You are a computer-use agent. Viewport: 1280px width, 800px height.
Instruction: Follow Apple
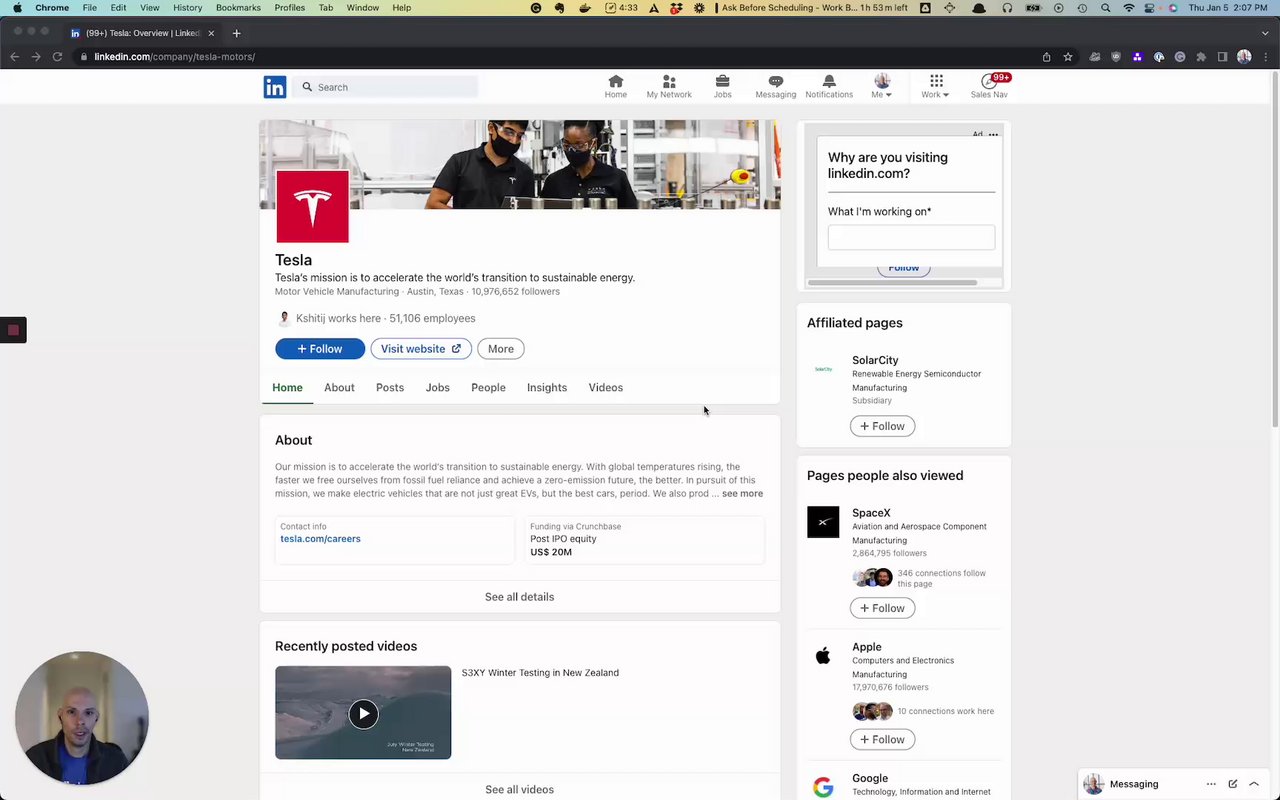coord(882,740)
